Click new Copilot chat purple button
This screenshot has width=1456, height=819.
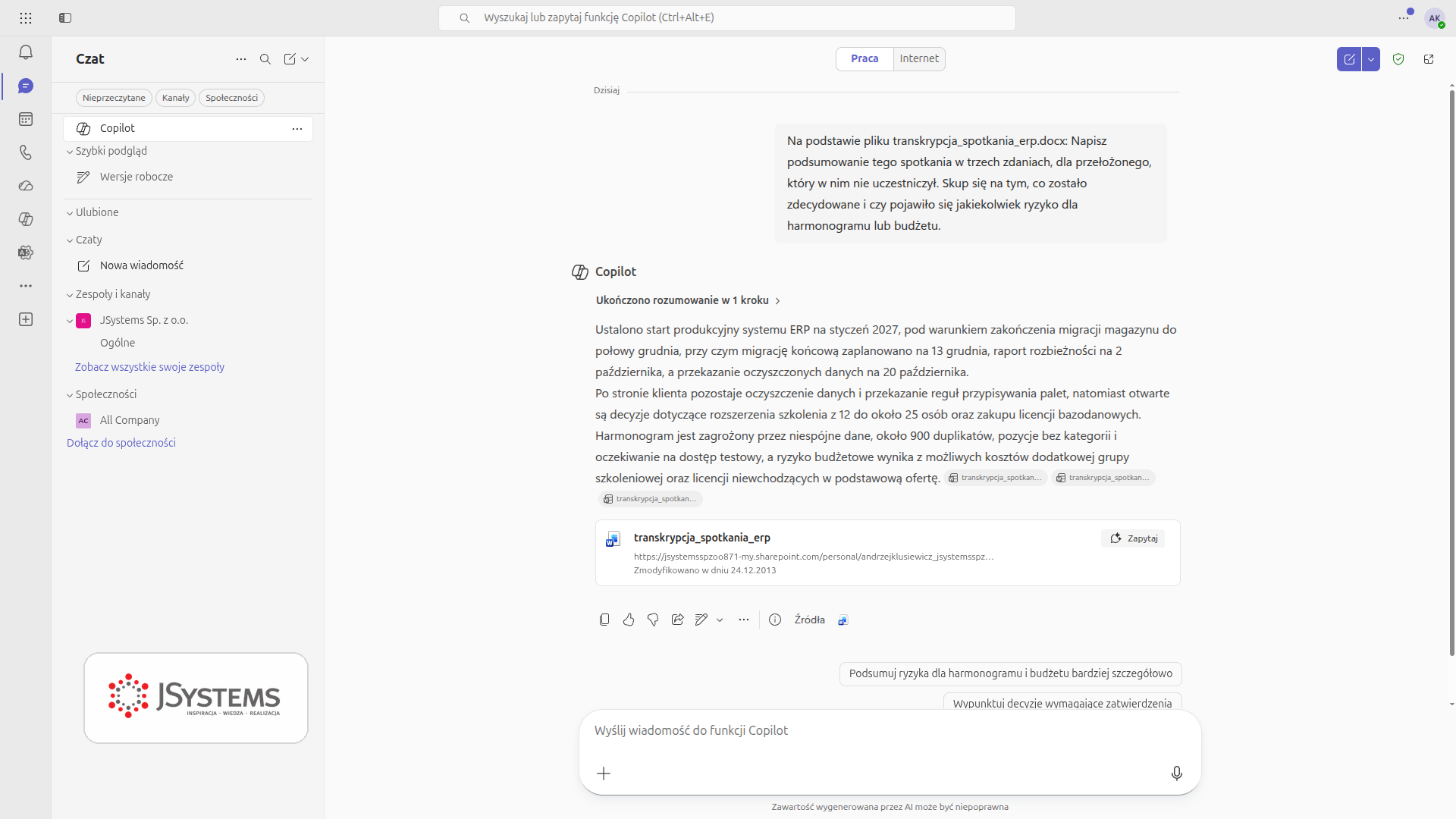click(x=1349, y=59)
